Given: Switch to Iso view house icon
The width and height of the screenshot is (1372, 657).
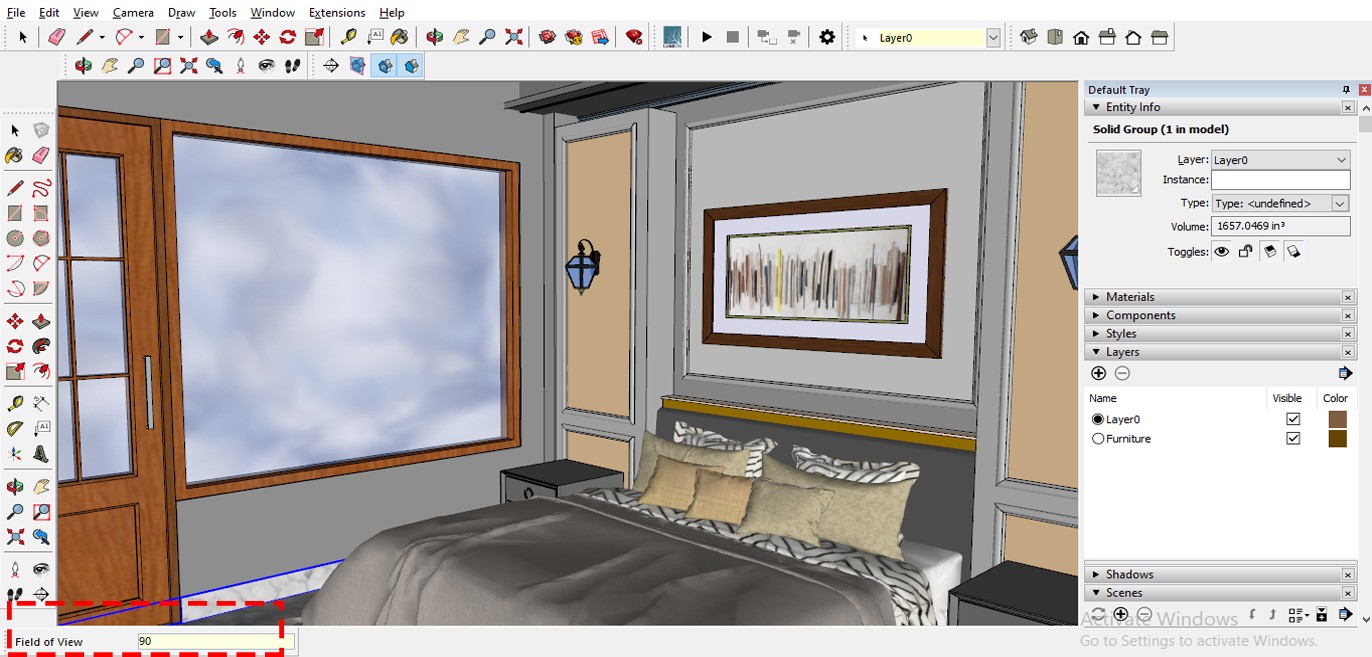Looking at the screenshot, I should [1029, 37].
